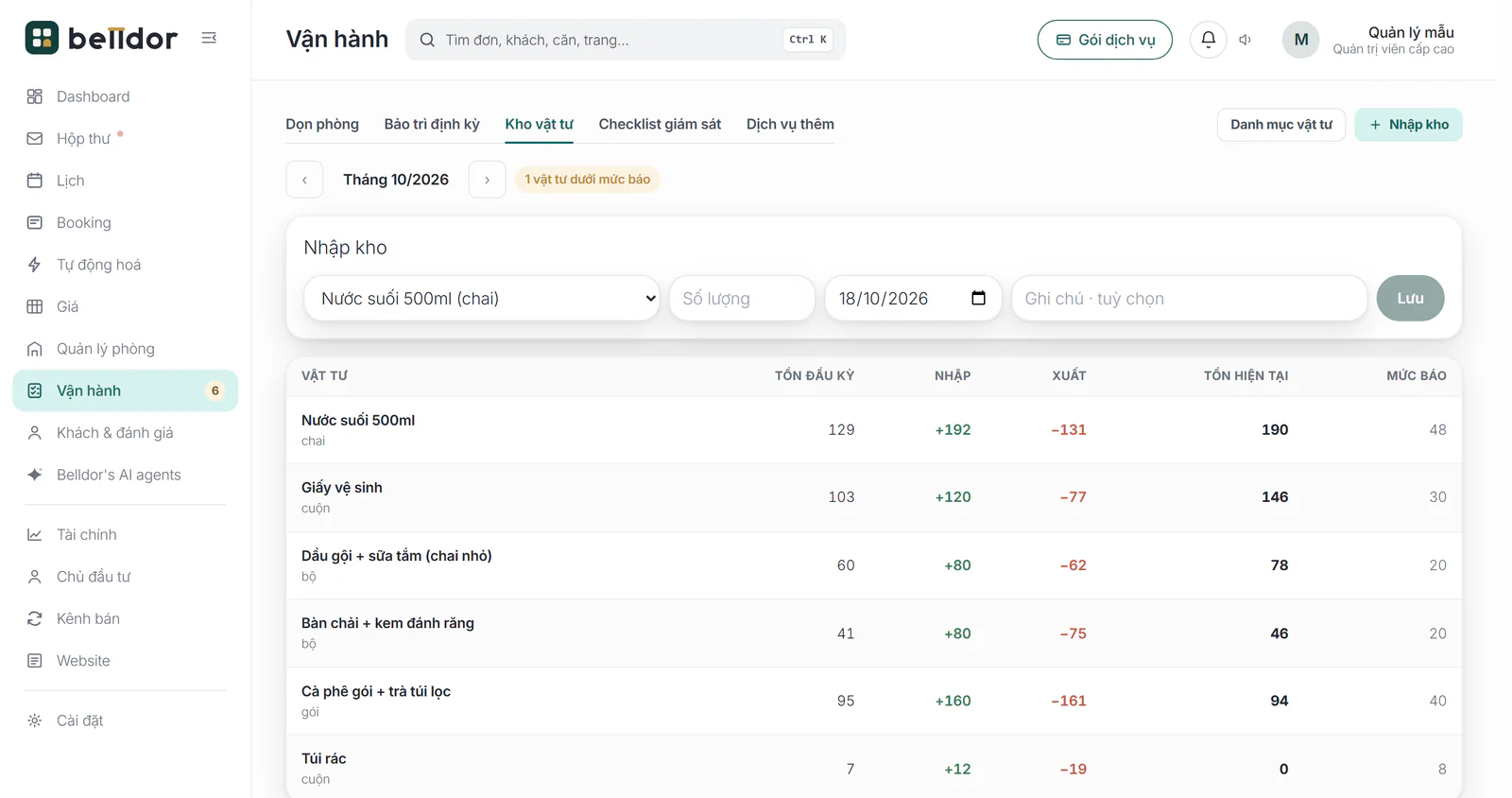Image resolution: width=1512 pixels, height=798 pixels.
Task: Click the 18/10/2026 date field
Action: point(913,298)
